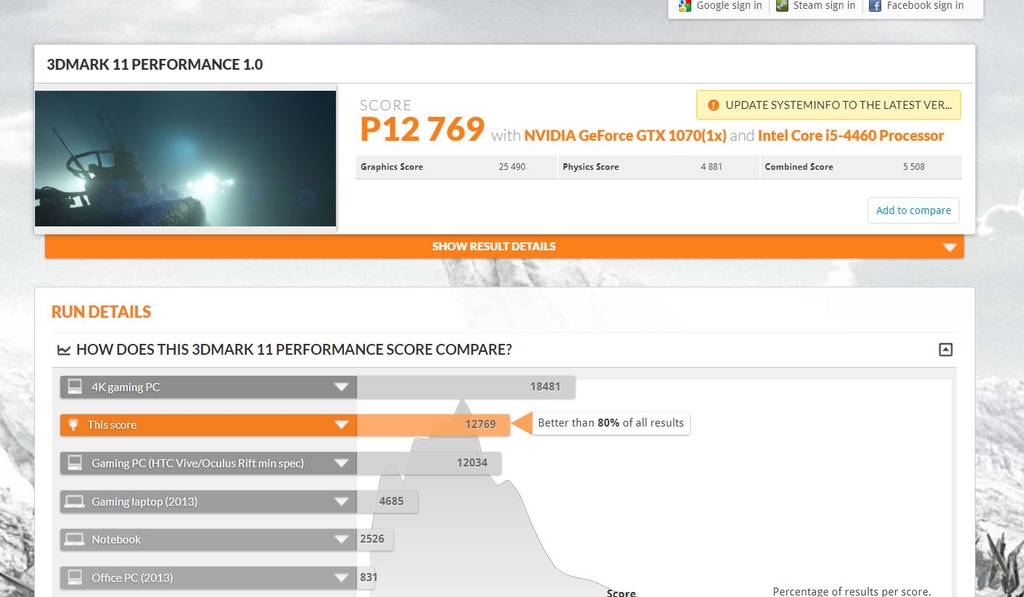Screen dimensions: 1024x597
Task: Expand Gaming PC HTC Vive/Oculus Rift dropdown
Action: click(x=341, y=464)
